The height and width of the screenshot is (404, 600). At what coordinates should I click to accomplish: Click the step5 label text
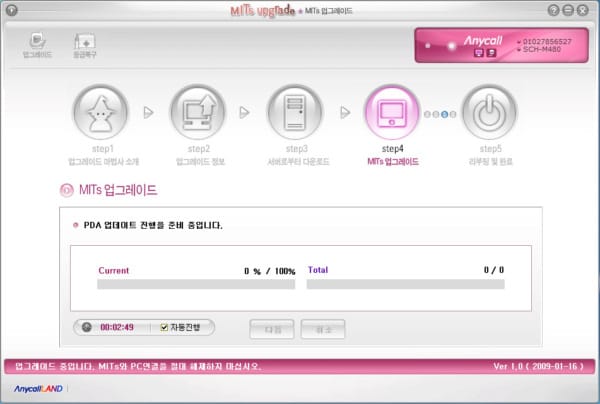(x=491, y=148)
